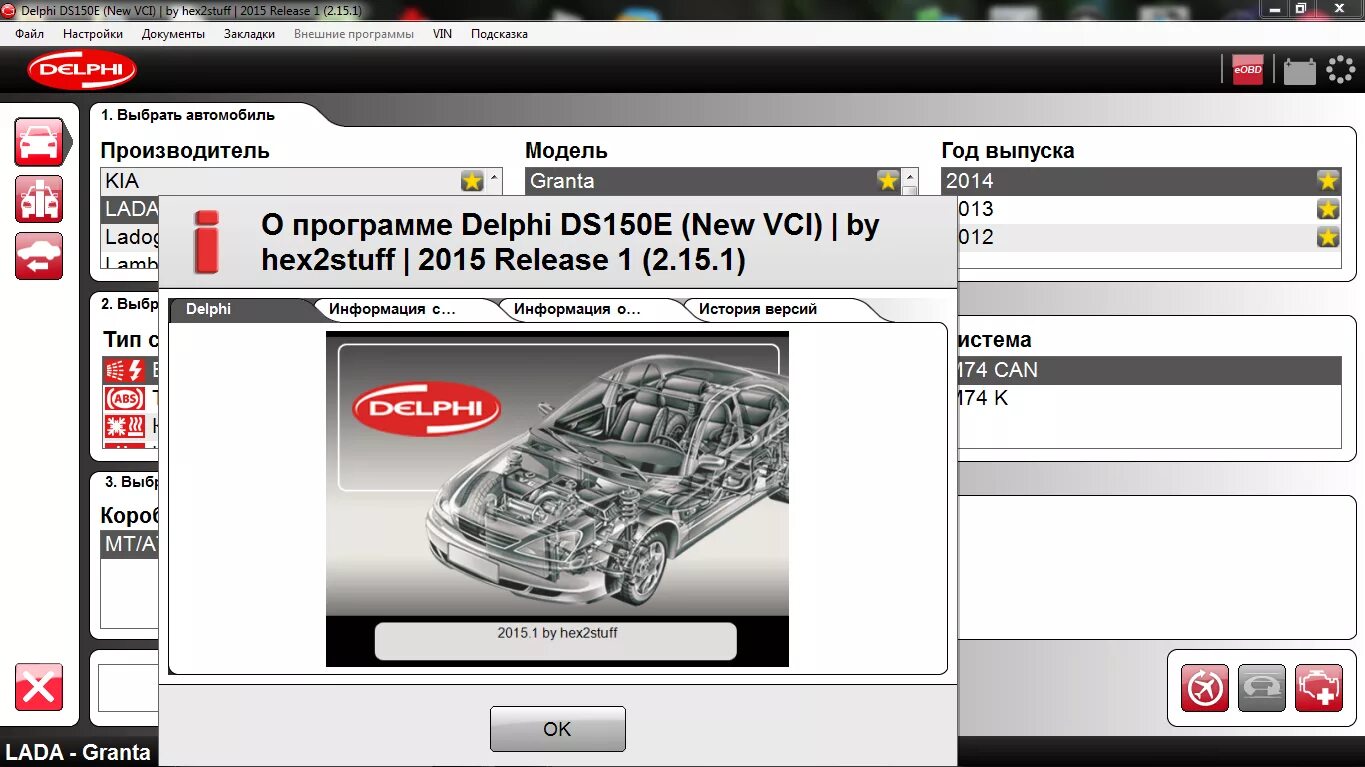Toggle favorite star for Granta model

(888, 181)
